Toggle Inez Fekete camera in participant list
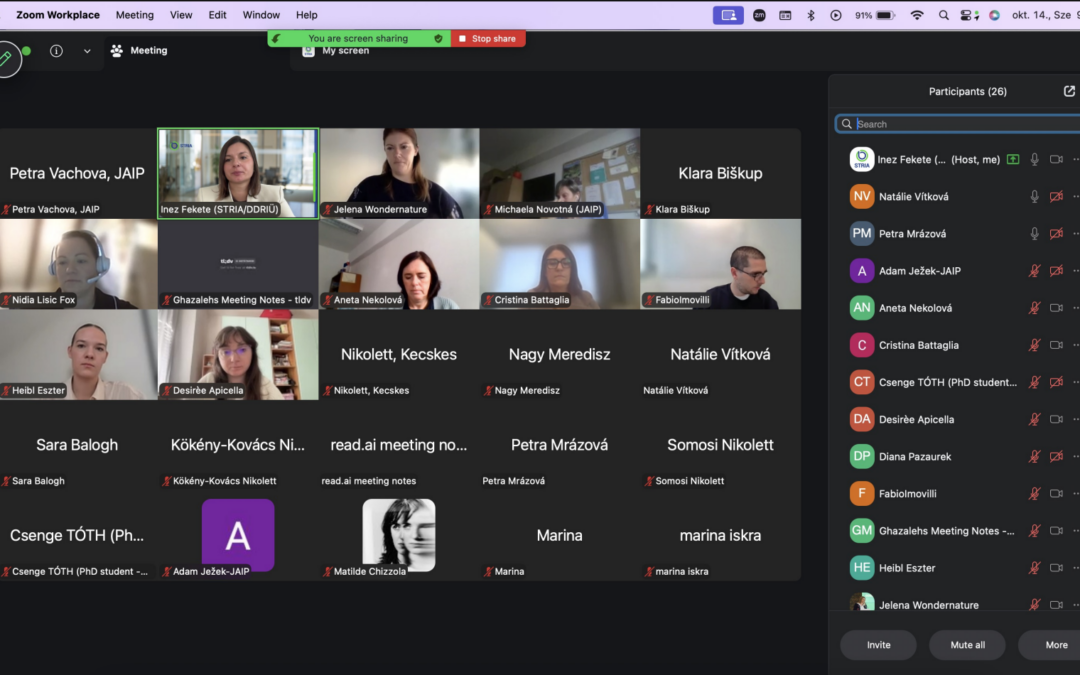Image resolution: width=1080 pixels, height=675 pixels. (1056, 159)
